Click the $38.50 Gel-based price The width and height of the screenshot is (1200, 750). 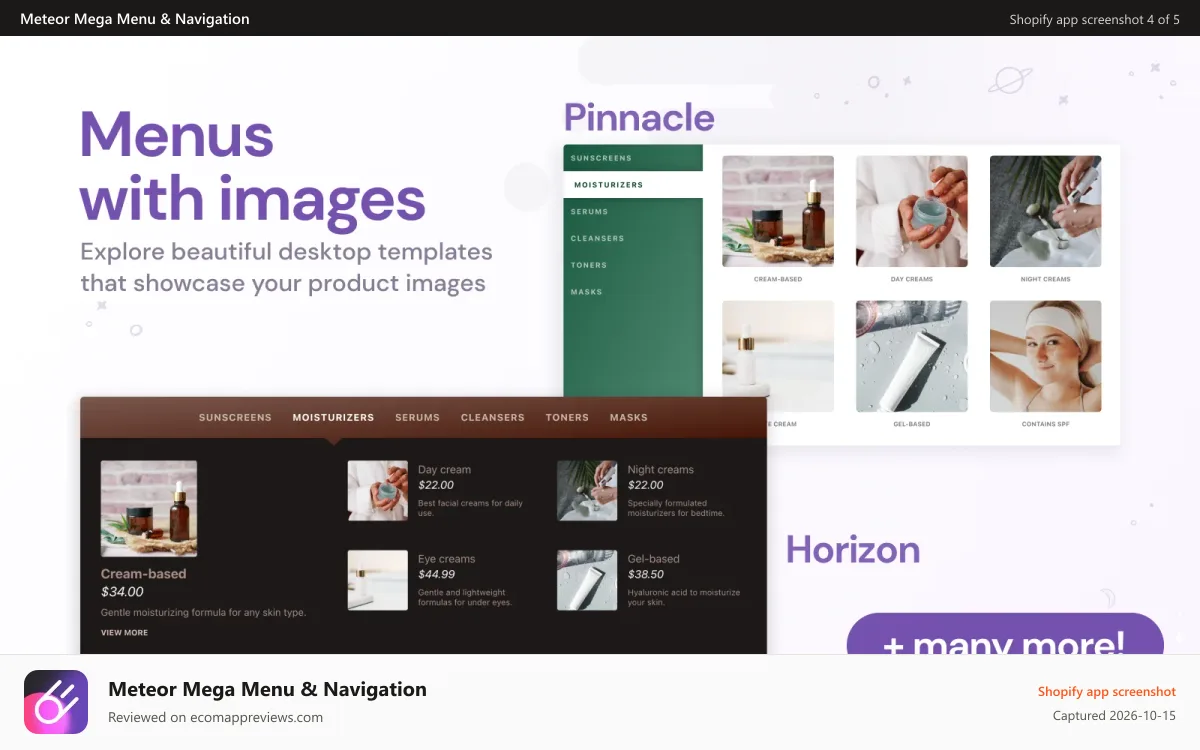click(x=645, y=575)
